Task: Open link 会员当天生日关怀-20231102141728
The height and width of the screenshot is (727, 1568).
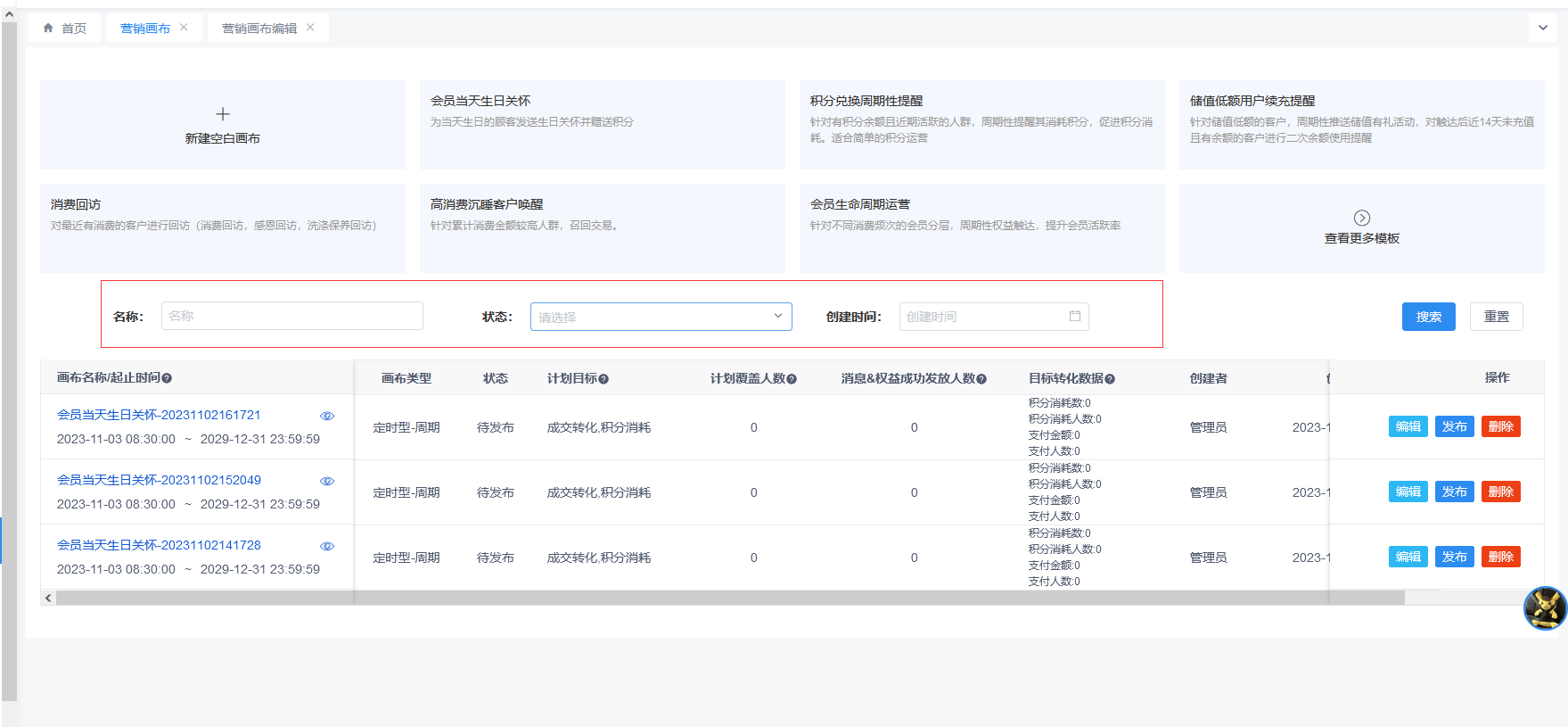Action: point(159,545)
